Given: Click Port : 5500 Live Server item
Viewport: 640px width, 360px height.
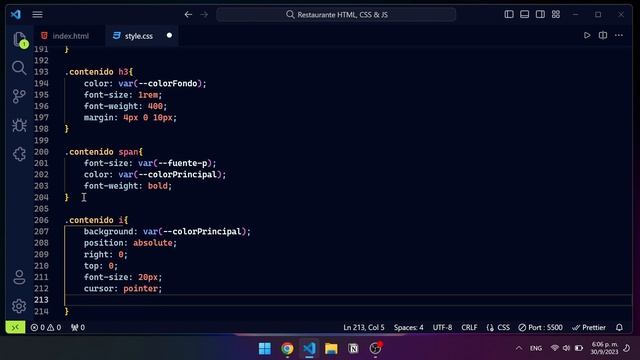Looking at the screenshot, I should tap(540, 327).
